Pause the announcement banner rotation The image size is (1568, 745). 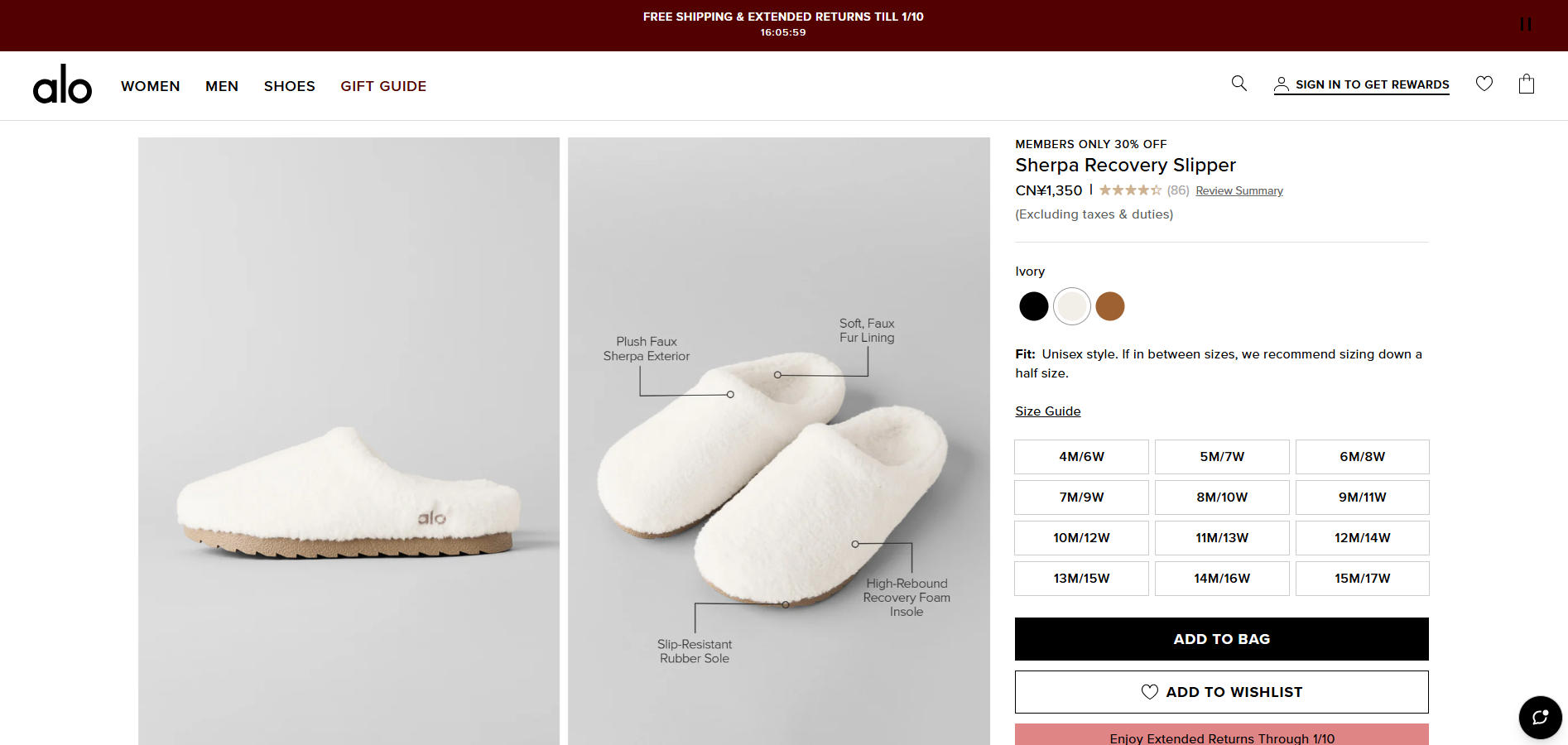(1525, 25)
